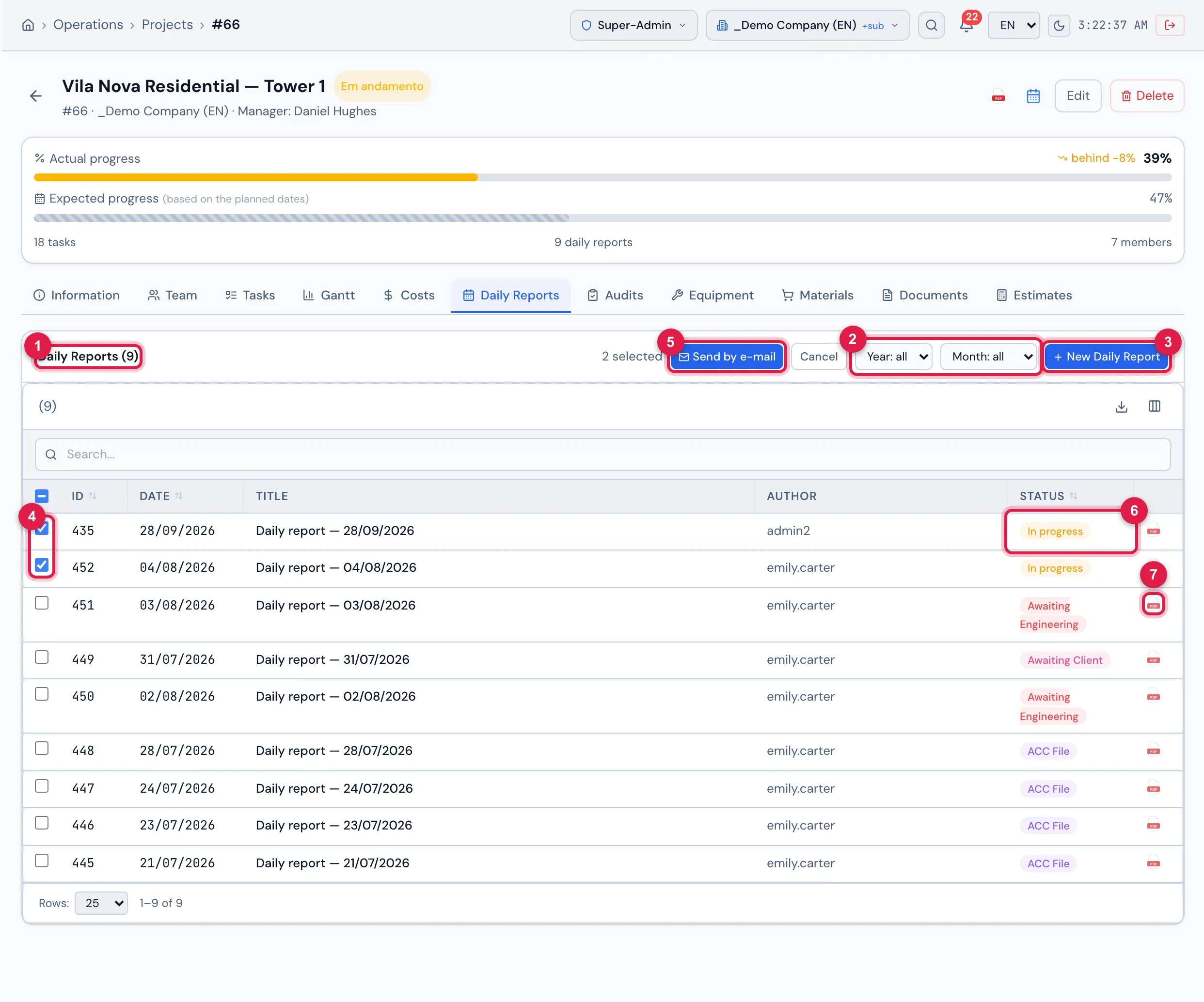The height and width of the screenshot is (1002, 1204).
Task: Change the rows per page dropdown
Action: click(x=101, y=903)
